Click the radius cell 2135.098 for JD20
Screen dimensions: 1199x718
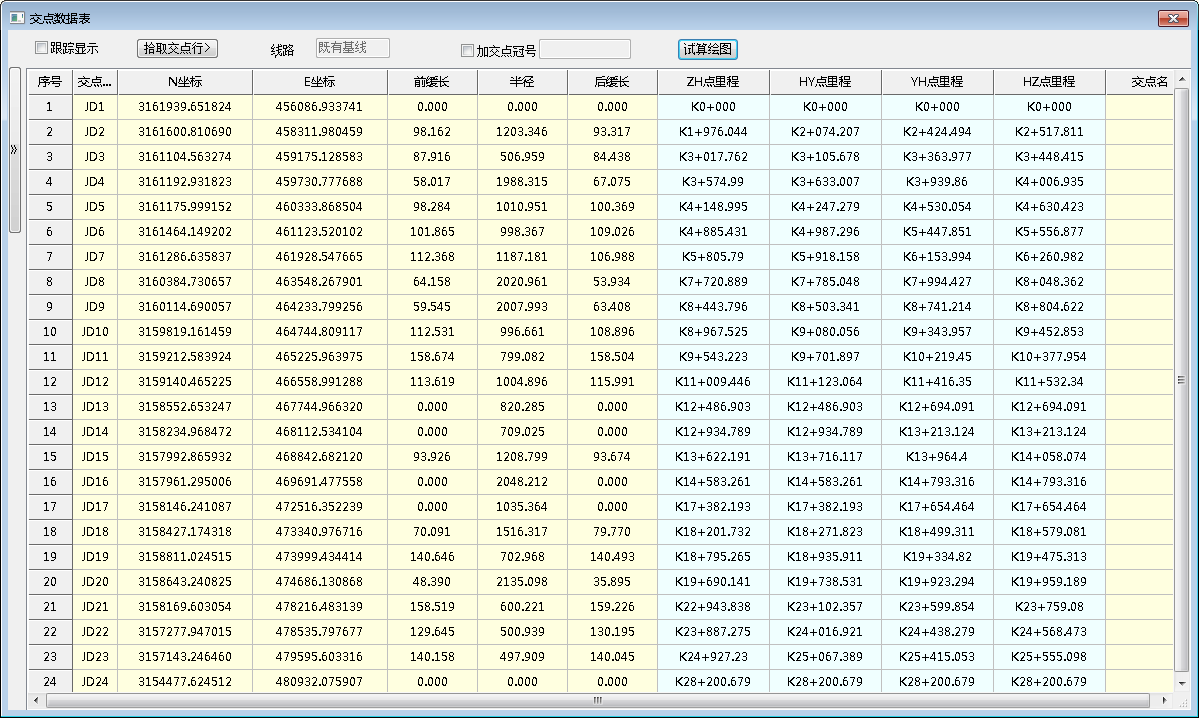(522, 582)
